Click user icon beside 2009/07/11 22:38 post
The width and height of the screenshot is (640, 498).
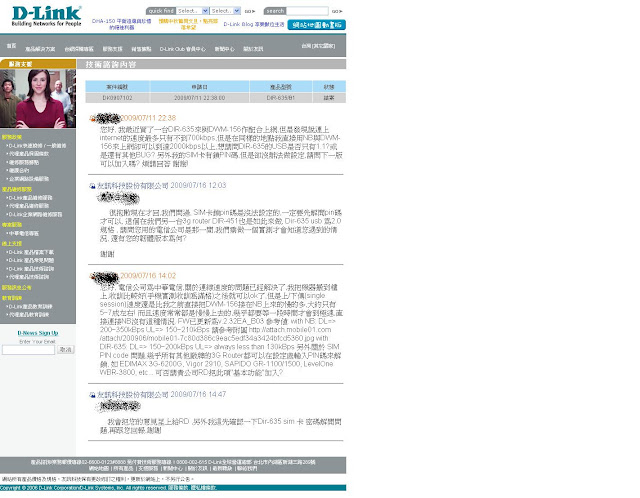(x=93, y=119)
